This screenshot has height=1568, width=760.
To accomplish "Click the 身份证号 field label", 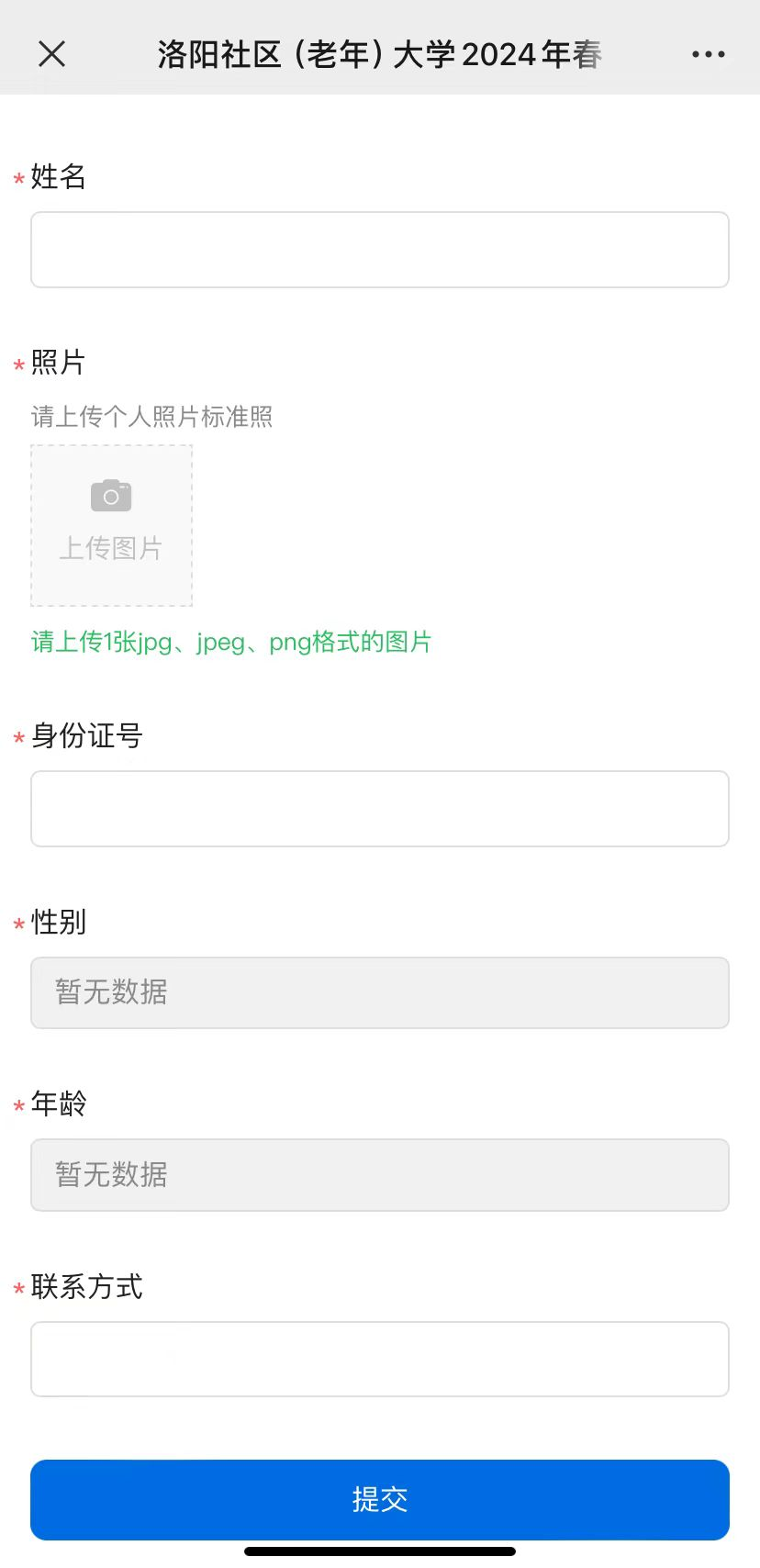I will click(x=87, y=735).
